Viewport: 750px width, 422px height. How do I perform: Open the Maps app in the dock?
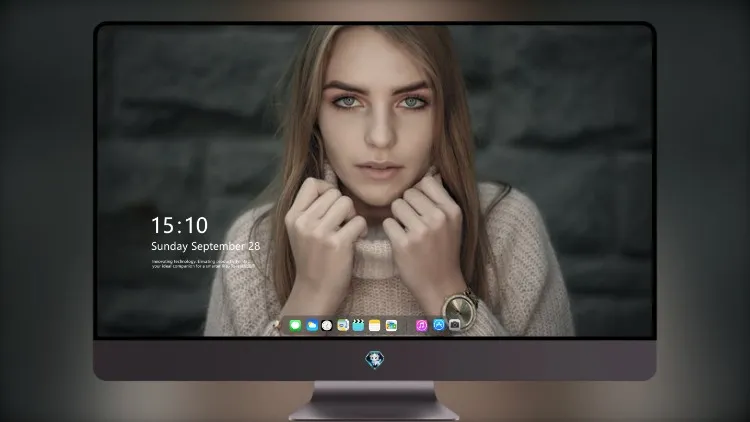click(342, 326)
